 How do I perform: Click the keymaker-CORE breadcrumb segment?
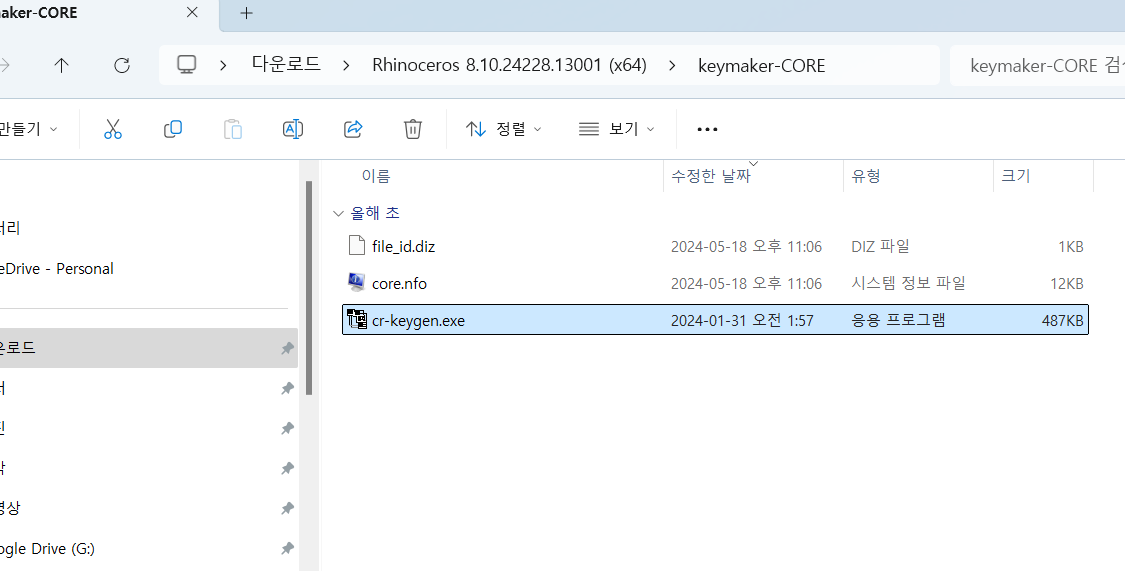761,65
